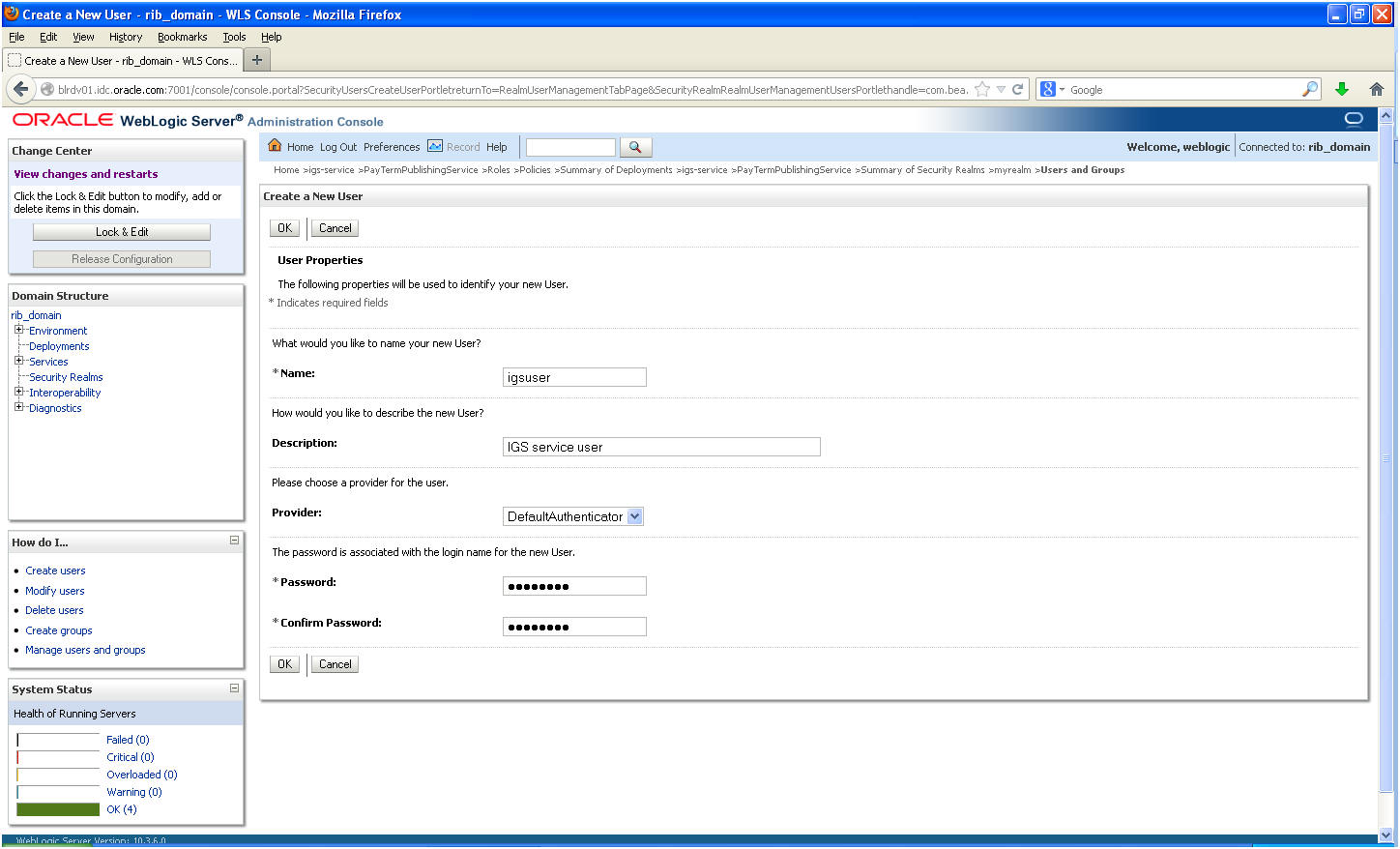Click the Google search input box
The image size is (1400, 849).
(1183, 89)
